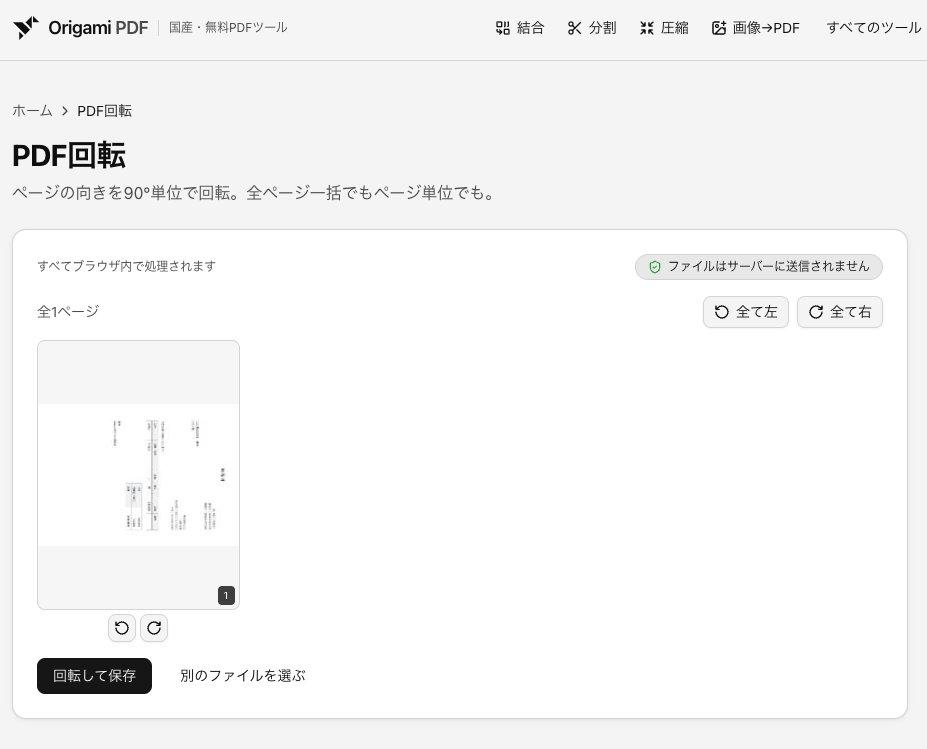Screen dimensions: 927x749
Task: Open the 結合 (merge) tool
Action: coord(520,28)
